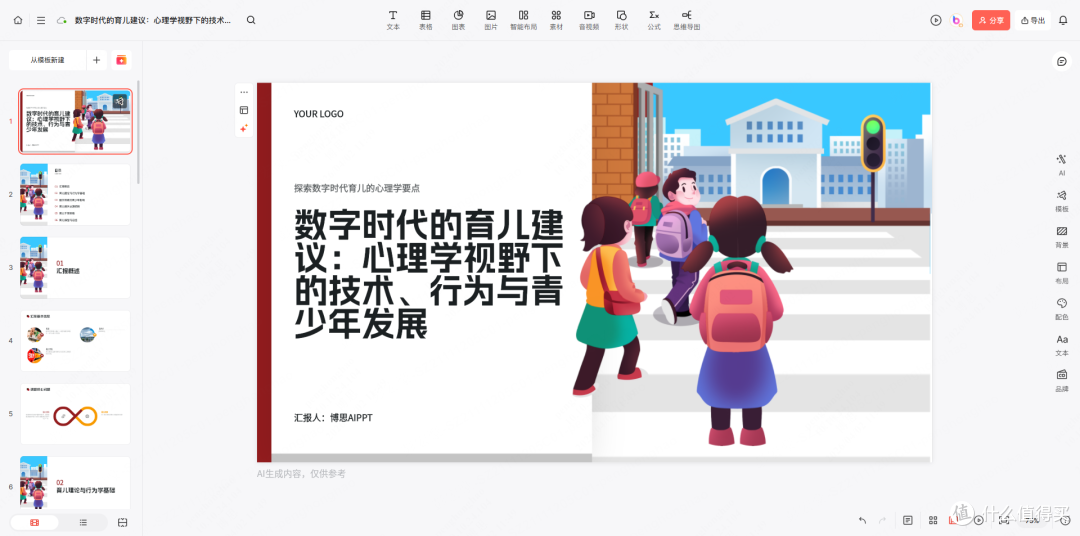Insert a 表格 table
Image resolution: width=1080 pixels, height=536 pixels.
[426, 20]
